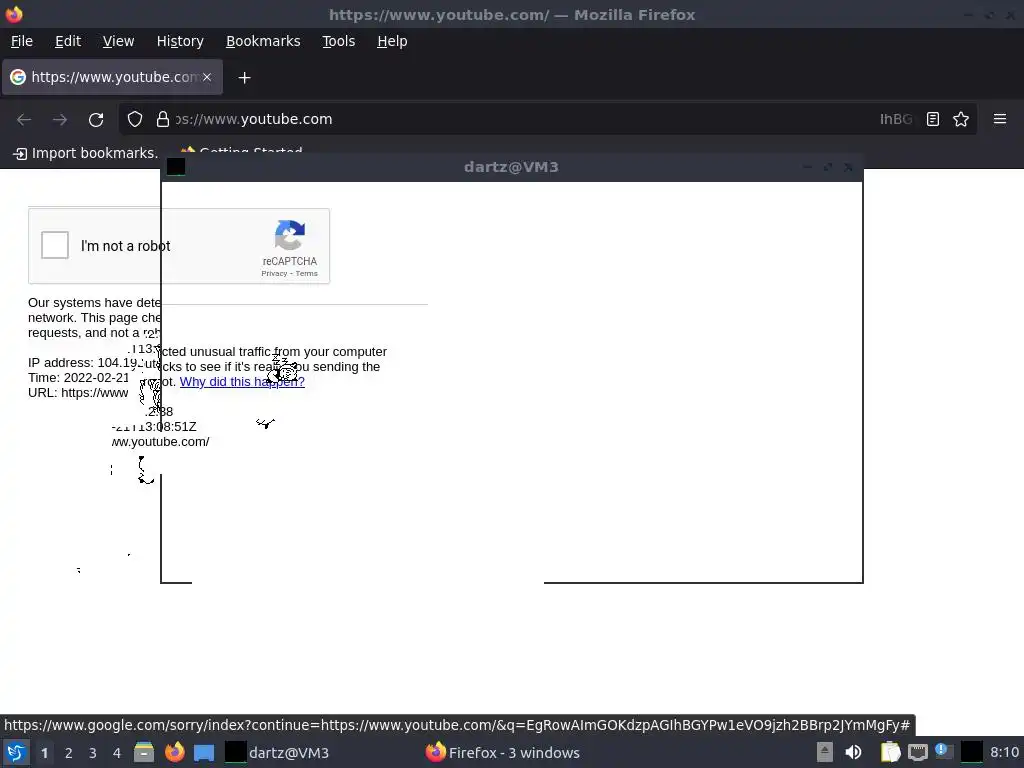Click the dartz@VM3 terminal title bar
Viewport: 1024px width, 768px height.
click(511, 167)
